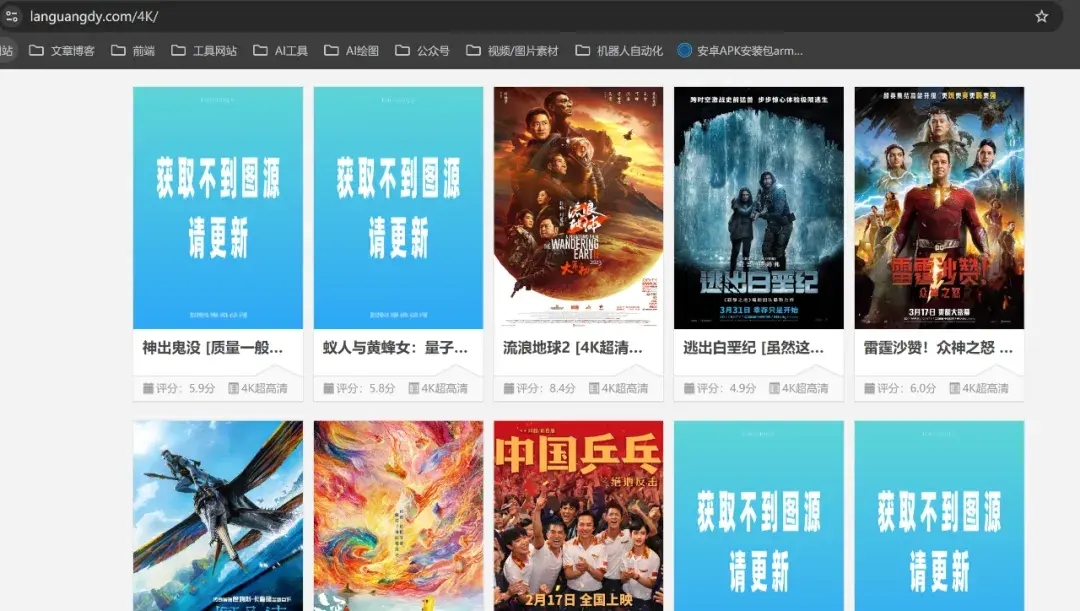The height and width of the screenshot is (611, 1080).
Task: Click the folder icon beside 机器人自动化 bookmark
Action: pos(580,50)
